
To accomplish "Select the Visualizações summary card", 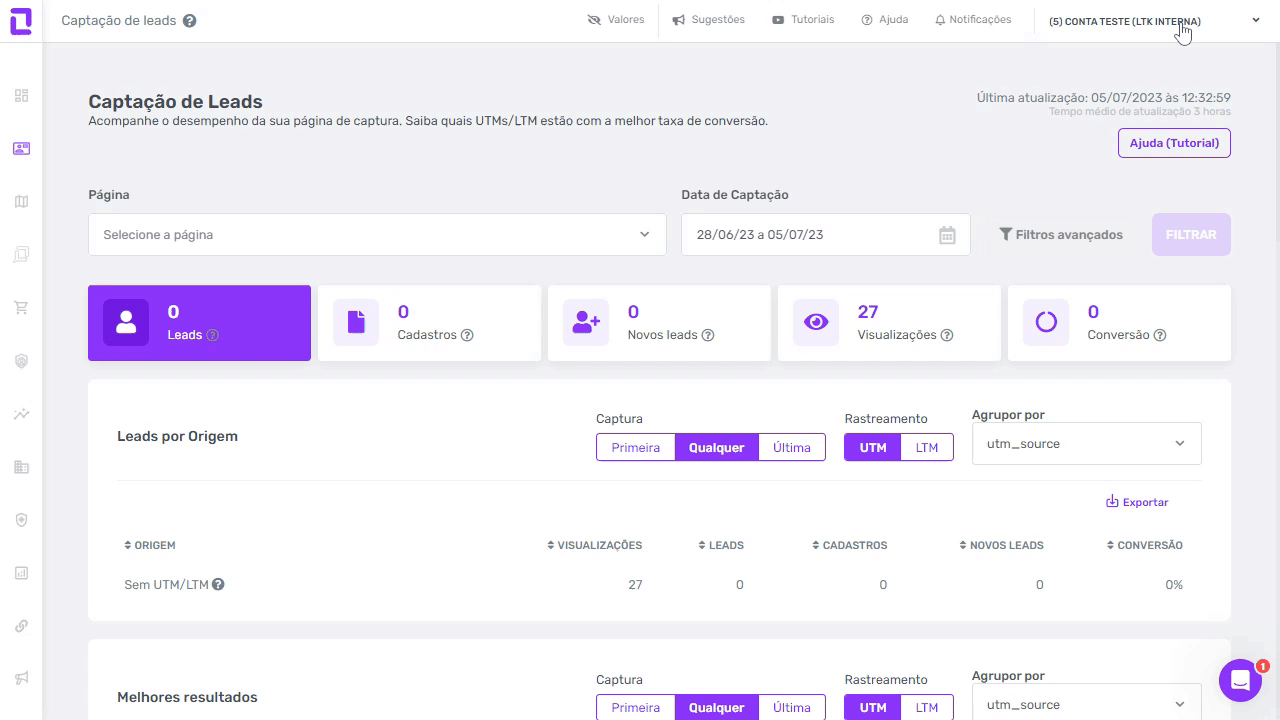I will coord(889,323).
